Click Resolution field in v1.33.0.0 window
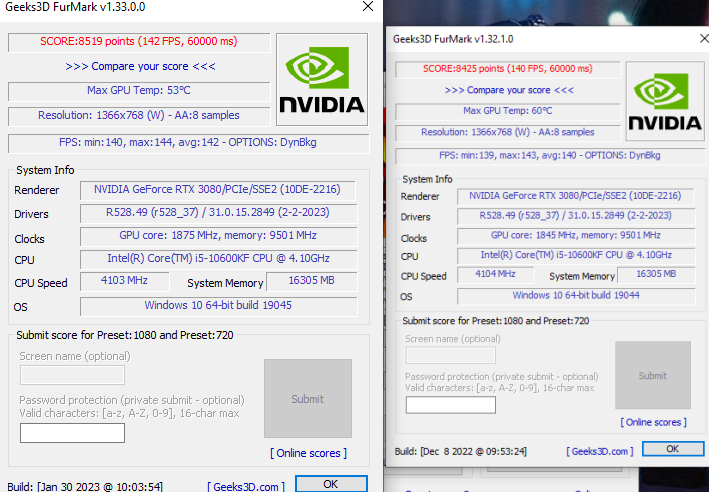 [x=139, y=116]
